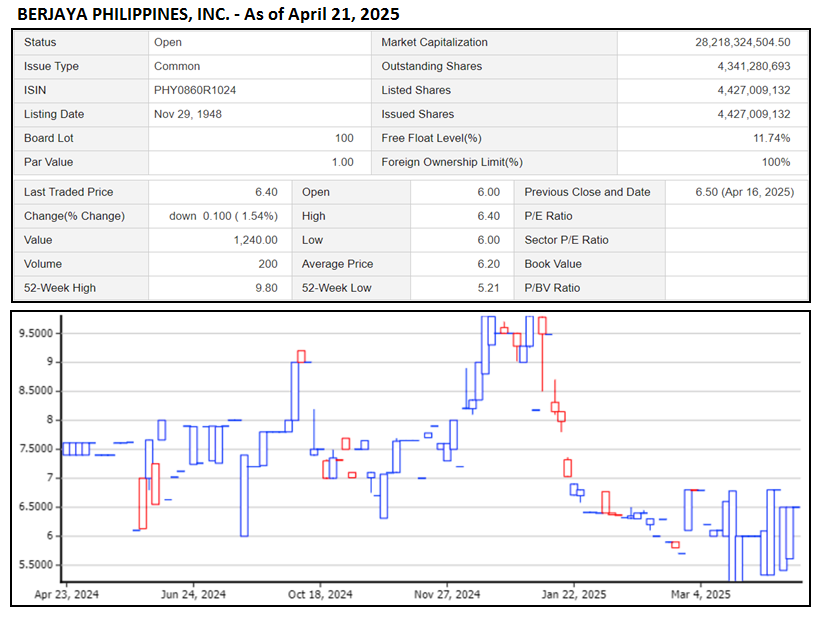This screenshot has width=821, height=618.
Task: Click the Apr 23, 2024 date axis label
Action: [66, 594]
